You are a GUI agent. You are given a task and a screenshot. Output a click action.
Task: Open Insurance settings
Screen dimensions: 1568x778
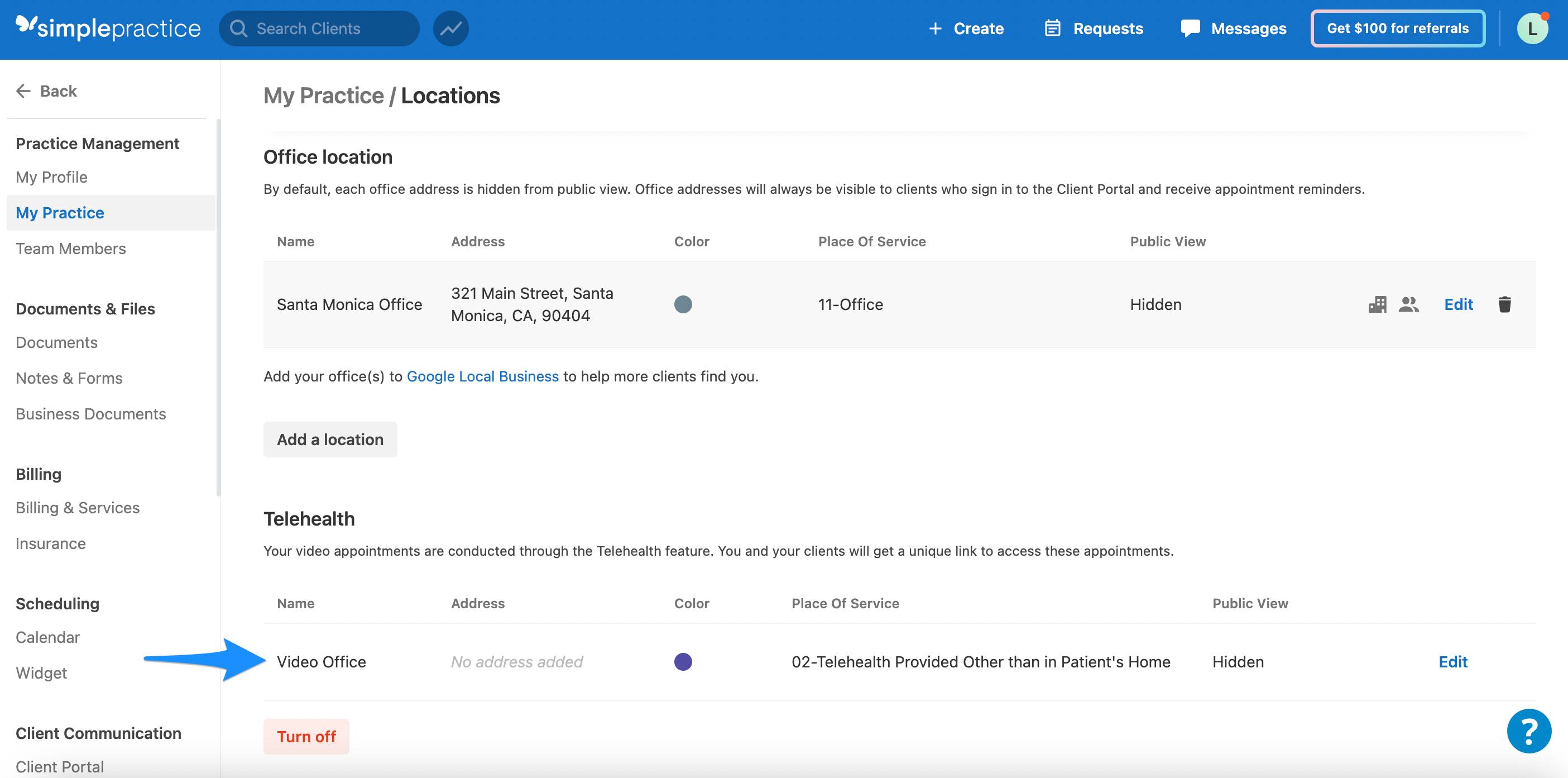click(51, 543)
